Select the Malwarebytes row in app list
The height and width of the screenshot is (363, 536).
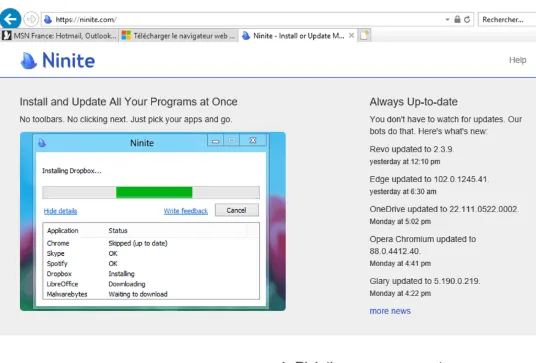151,294
